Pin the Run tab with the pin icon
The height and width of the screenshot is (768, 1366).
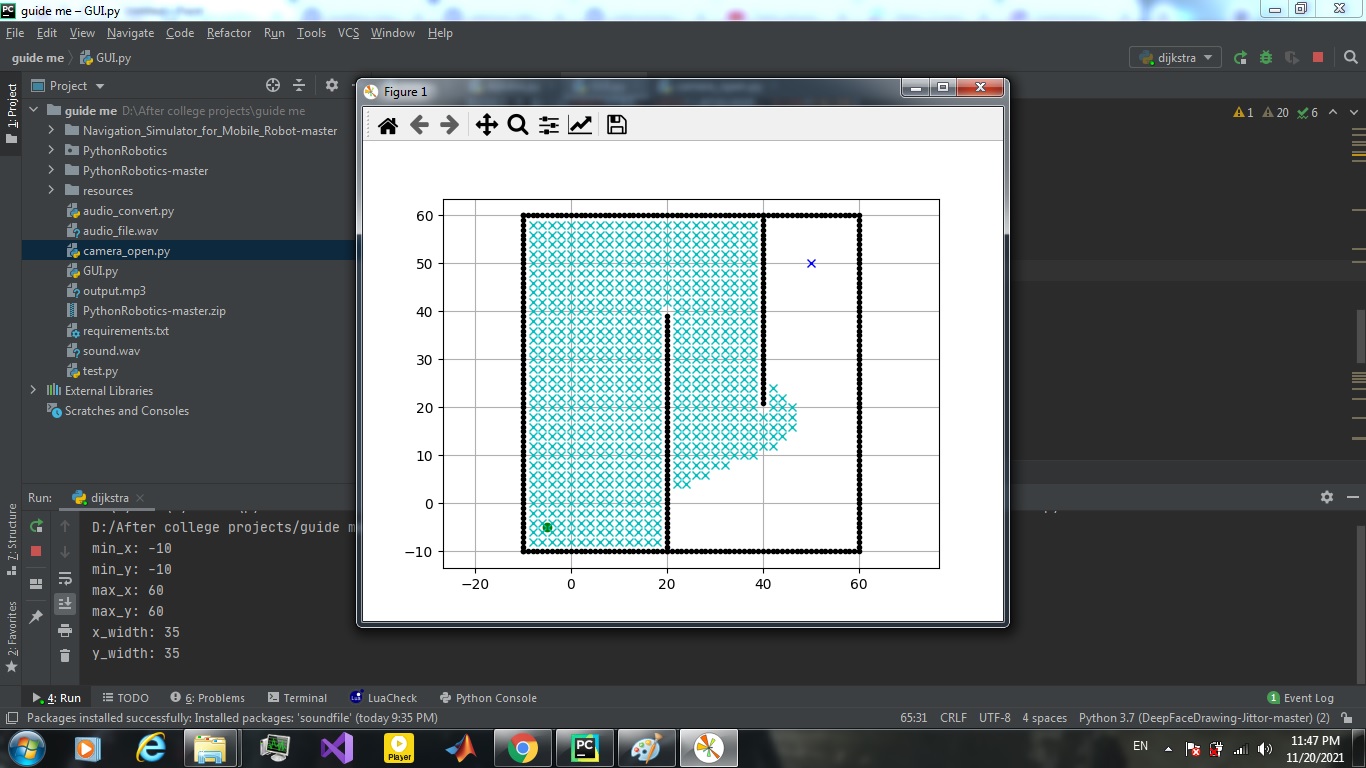coord(36,617)
